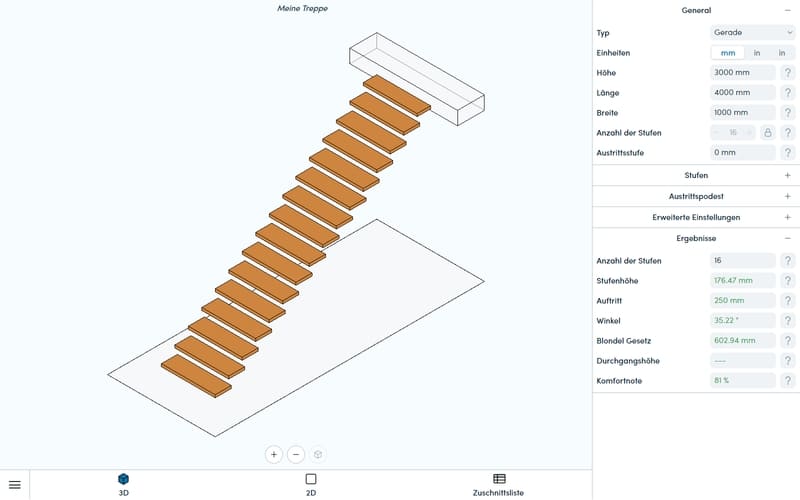Image resolution: width=800 pixels, height=500 pixels.
Task: Click the Winkel value 35.22°
Action: 743,320
